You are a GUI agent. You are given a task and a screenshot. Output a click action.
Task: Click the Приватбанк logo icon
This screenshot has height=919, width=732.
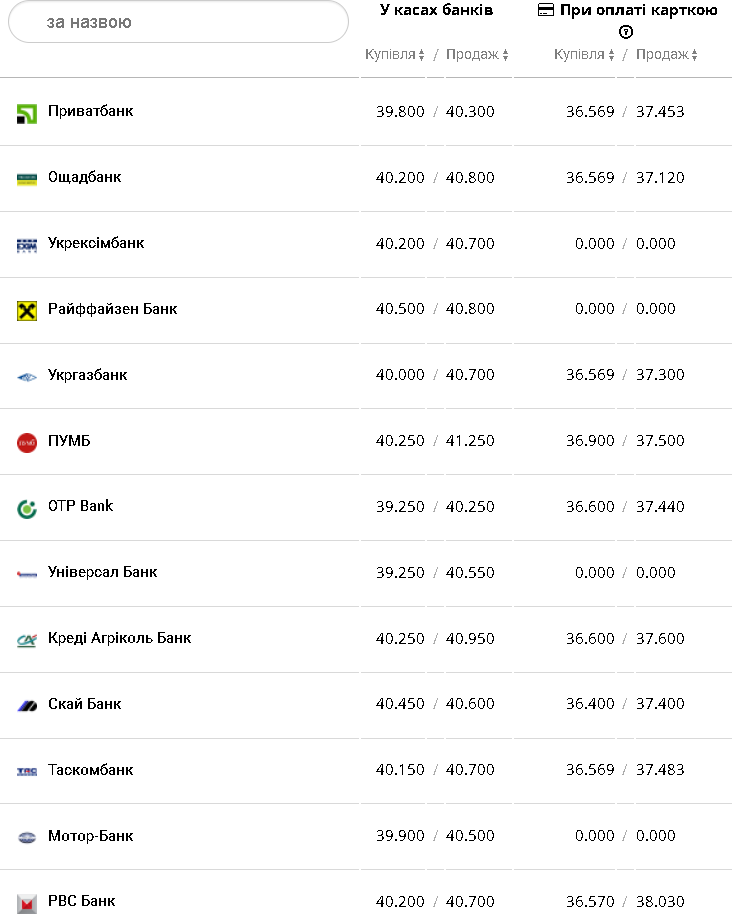[27, 113]
